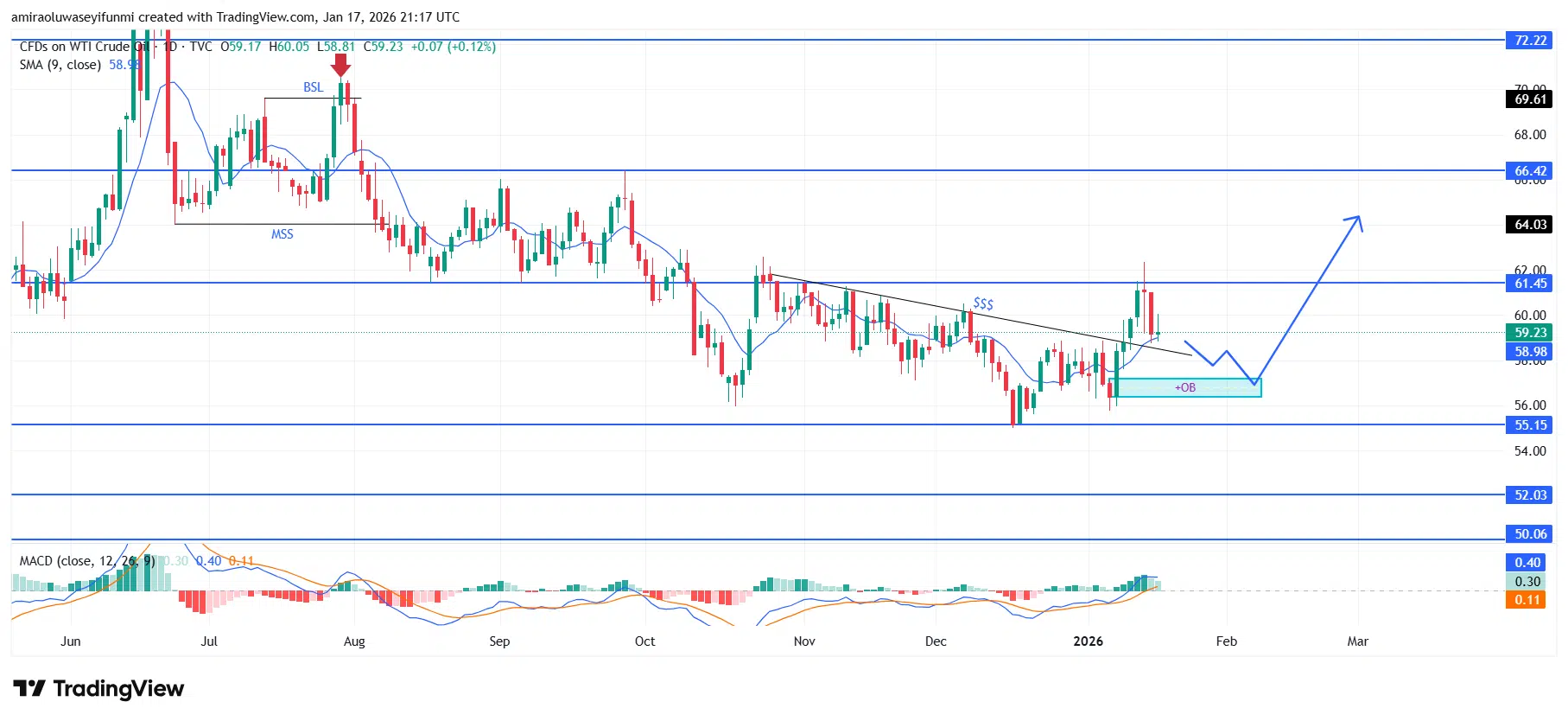The height and width of the screenshot is (721, 1568).
Task: Select the +OB order block rectangle
Action: (1189, 388)
